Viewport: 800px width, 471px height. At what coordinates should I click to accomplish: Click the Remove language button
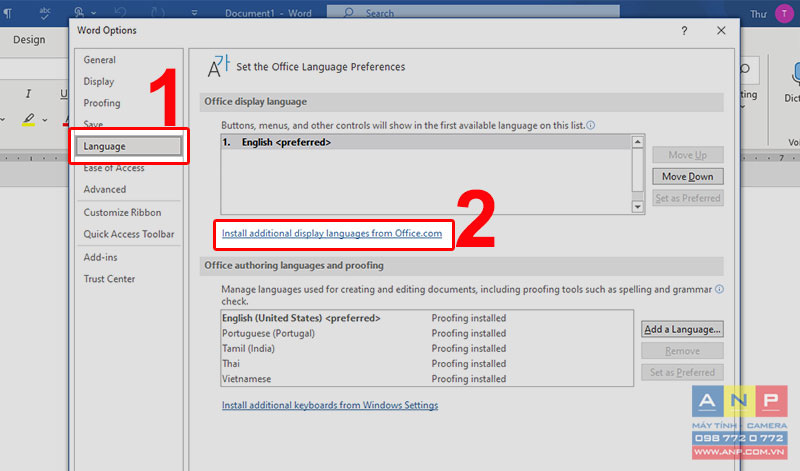click(682, 351)
